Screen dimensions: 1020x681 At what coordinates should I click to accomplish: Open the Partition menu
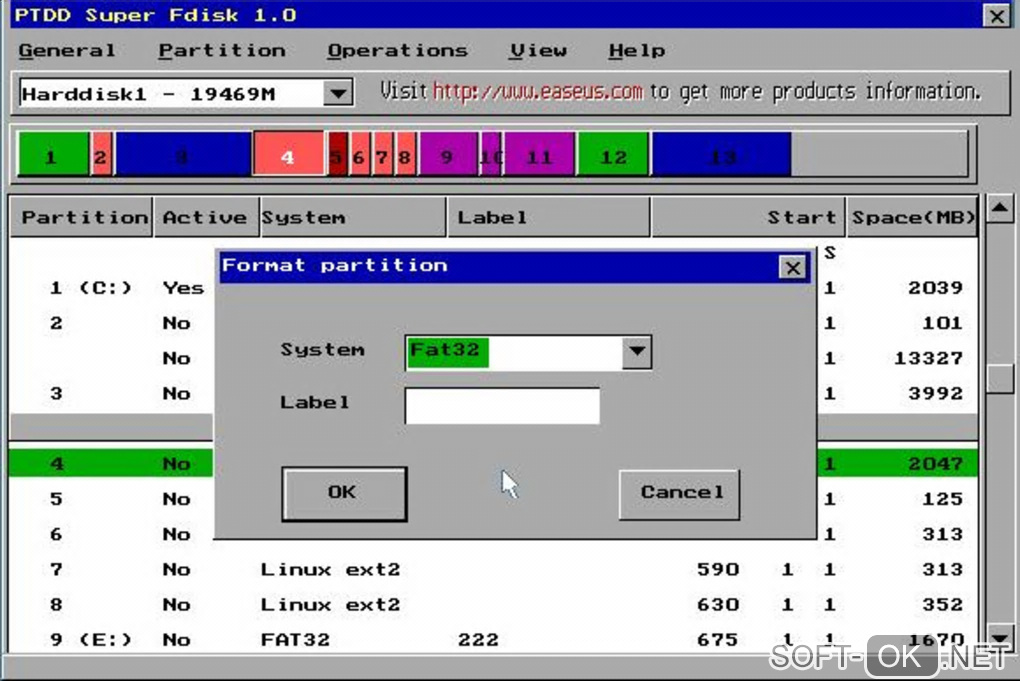(x=222, y=51)
